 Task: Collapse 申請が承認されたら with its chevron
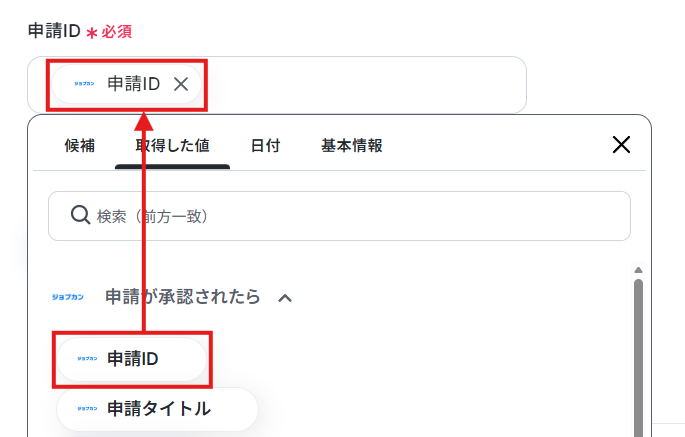285,298
